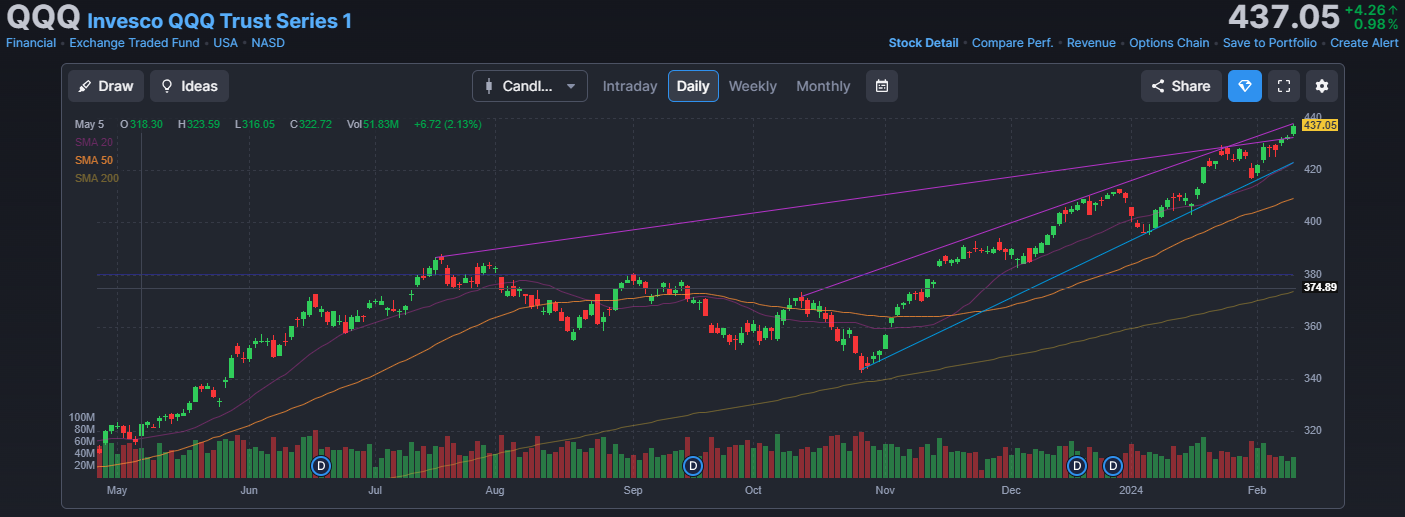Click the Financial sector link
1405x517 pixels.
31,43
